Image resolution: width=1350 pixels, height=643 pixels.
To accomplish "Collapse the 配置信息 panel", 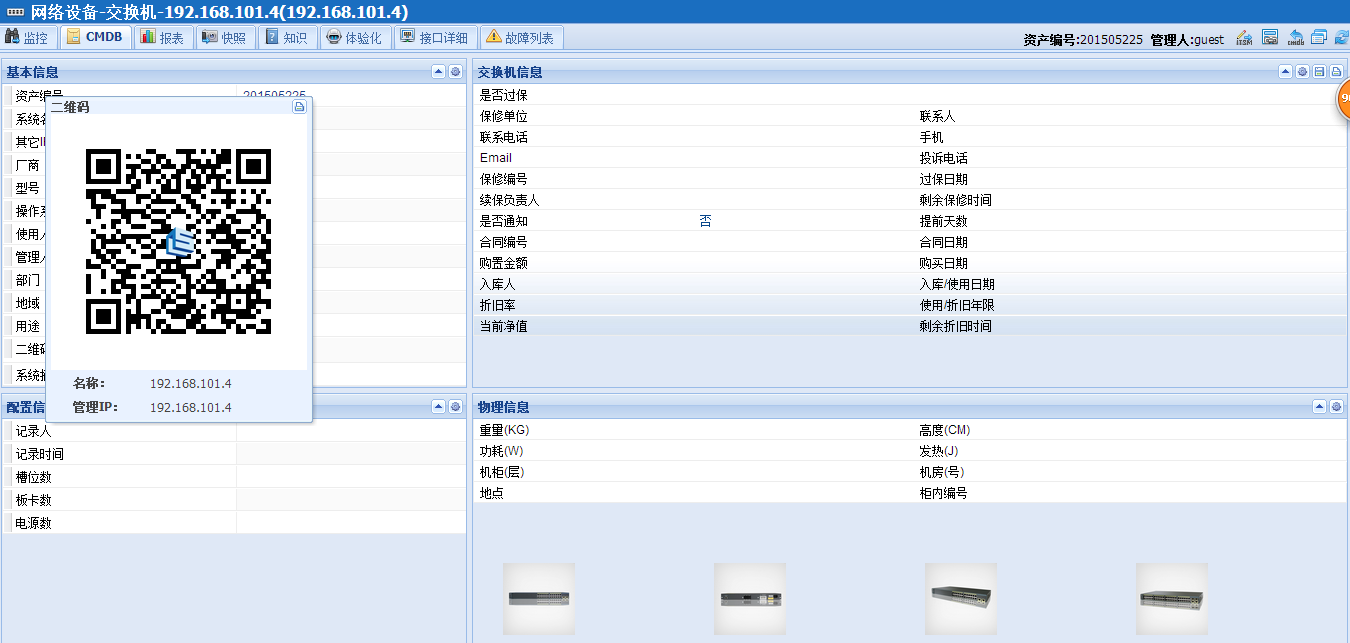I will click(438, 406).
